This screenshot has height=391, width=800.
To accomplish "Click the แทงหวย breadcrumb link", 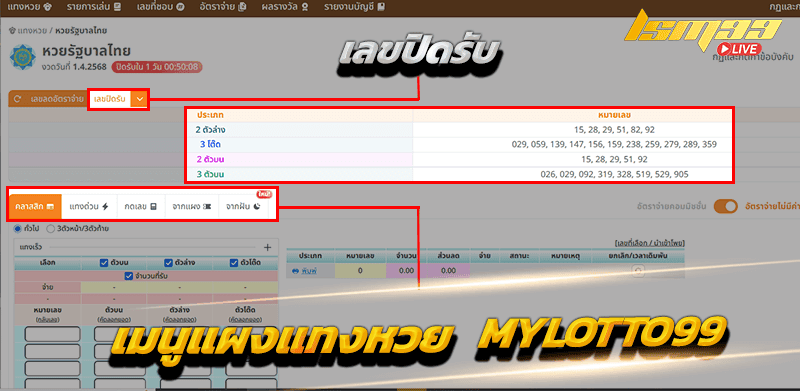I will tap(32, 31).
